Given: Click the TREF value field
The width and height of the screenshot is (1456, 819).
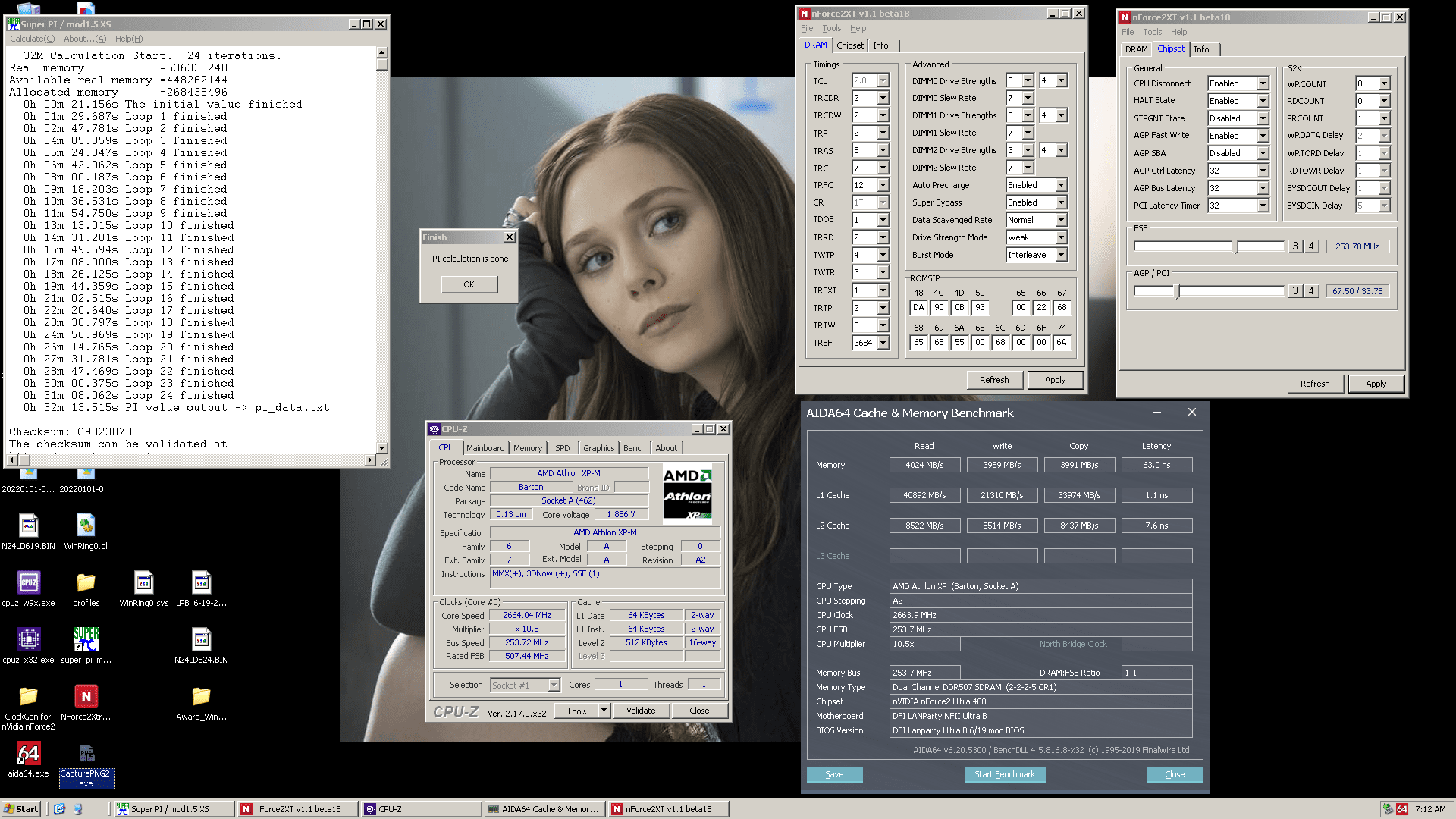Looking at the screenshot, I should [x=864, y=343].
